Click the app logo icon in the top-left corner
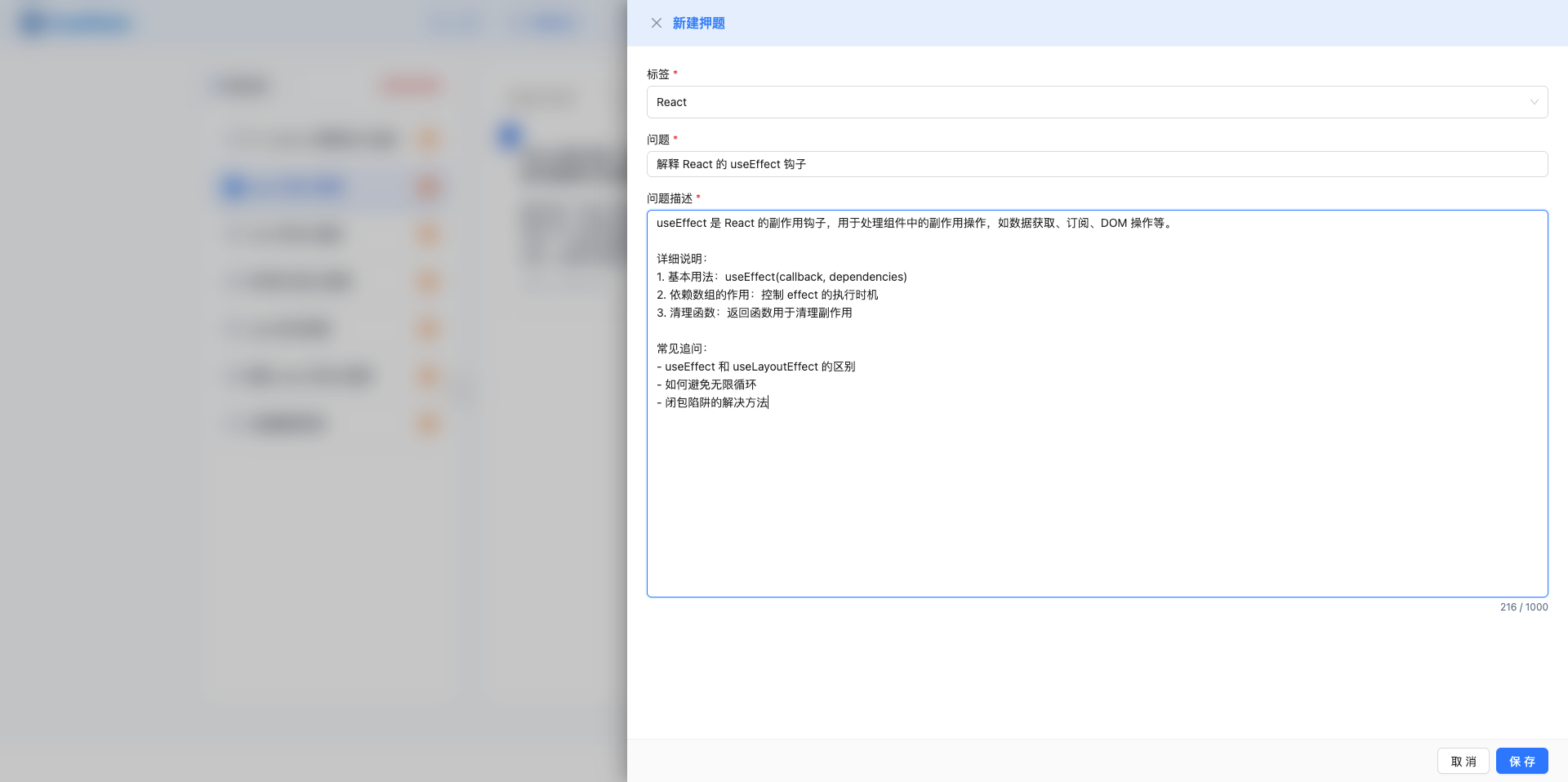The image size is (1568, 782). pos(33,23)
